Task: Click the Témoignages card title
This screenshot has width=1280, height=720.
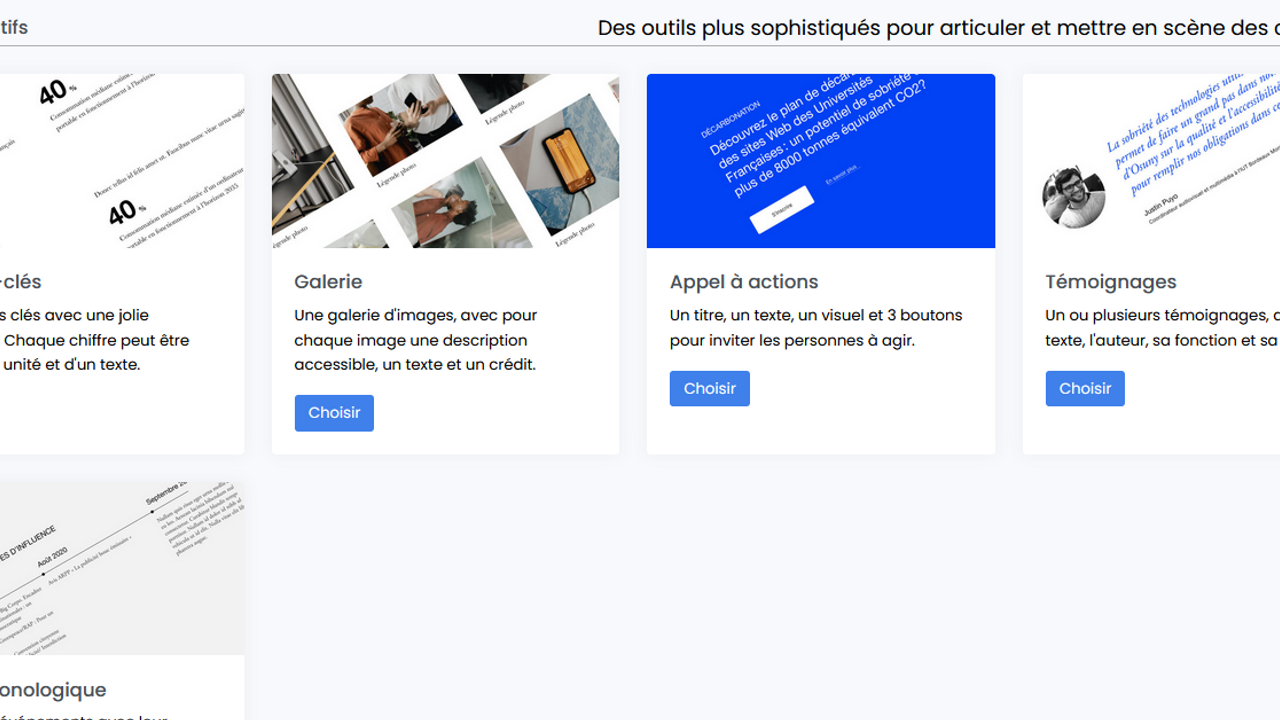Action: tap(1111, 282)
